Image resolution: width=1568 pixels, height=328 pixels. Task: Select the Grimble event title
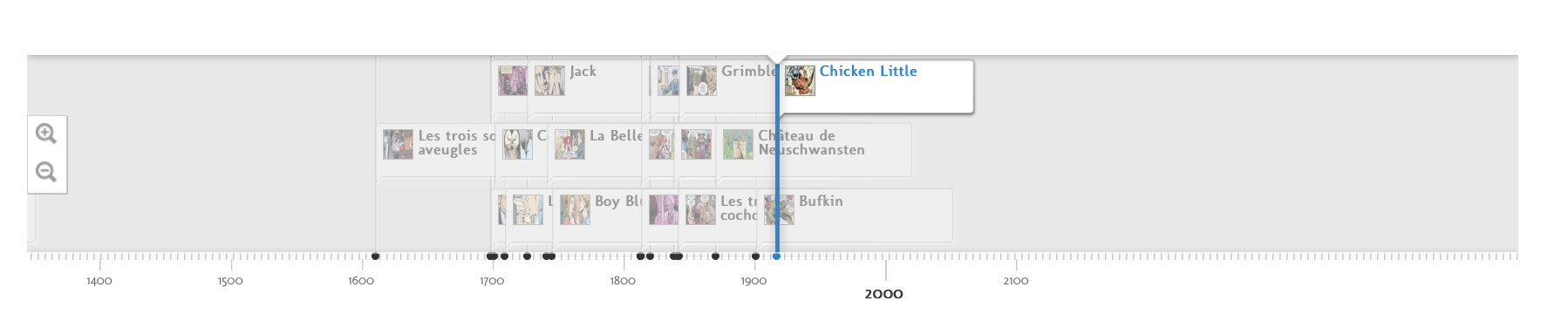click(748, 72)
